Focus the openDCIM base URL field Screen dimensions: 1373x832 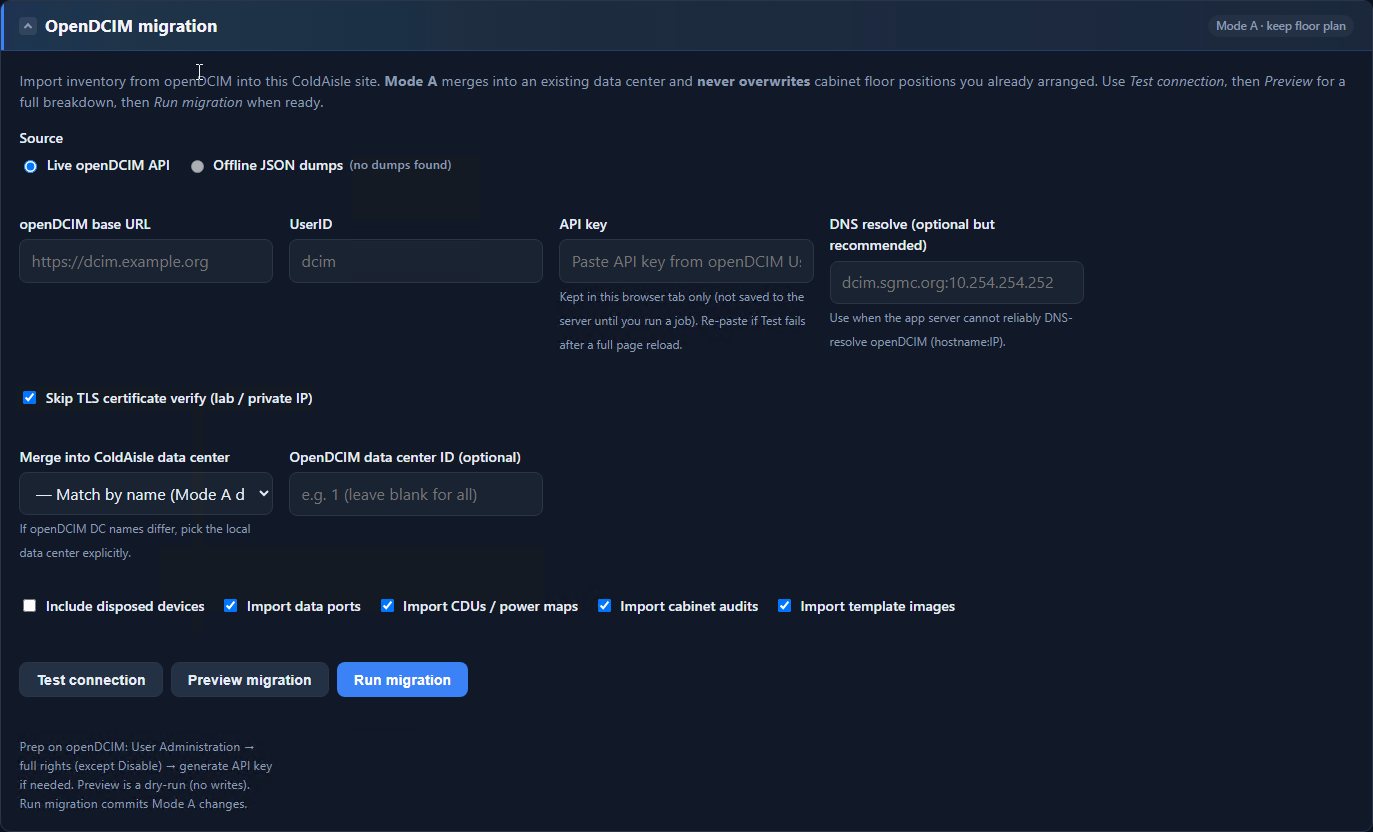click(x=146, y=261)
